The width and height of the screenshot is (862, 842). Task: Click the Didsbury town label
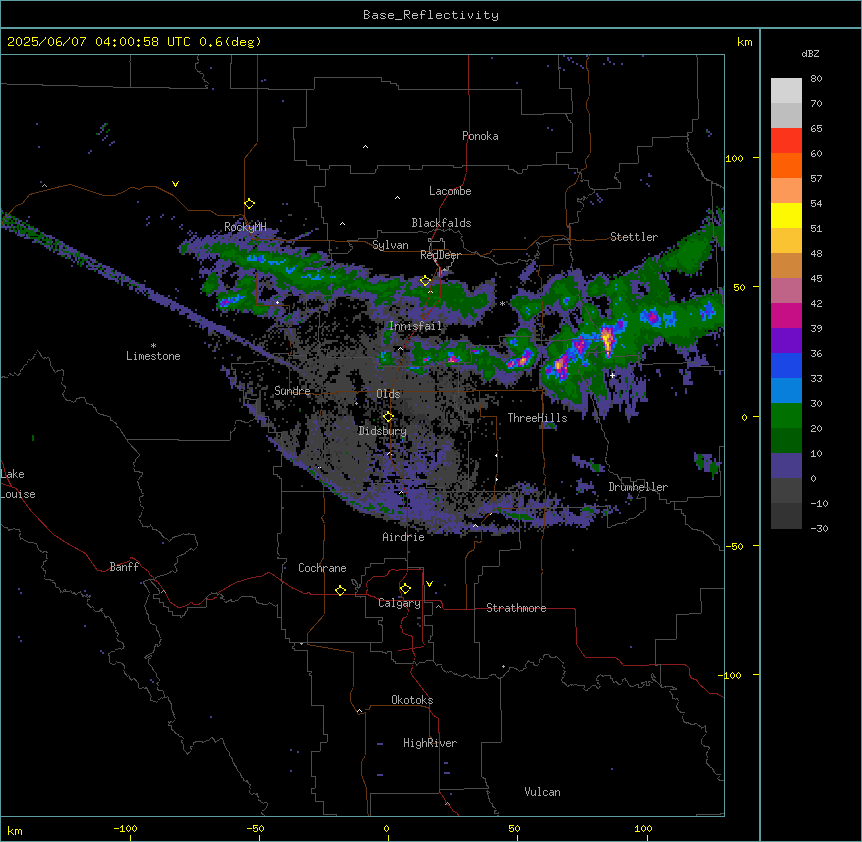coord(383,431)
